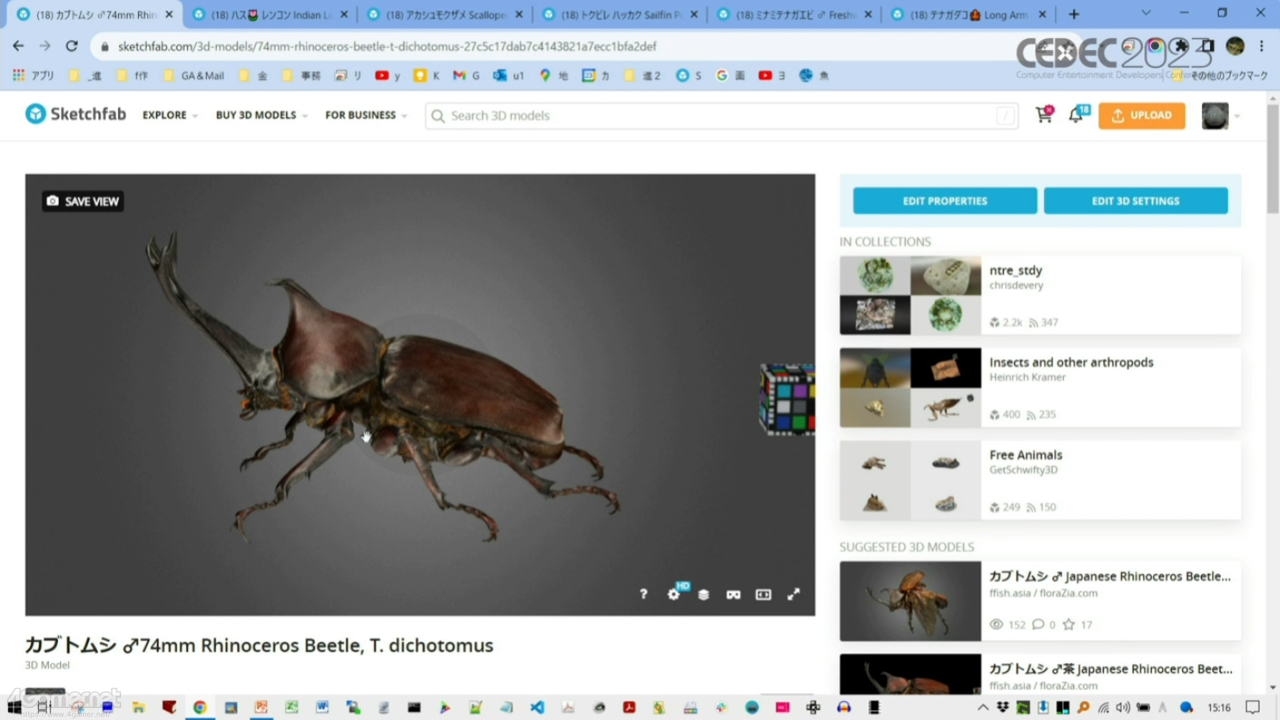The height and width of the screenshot is (720, 1280).
Task: Expand 3D viewer to fullscreen
Action: (793, 594)
